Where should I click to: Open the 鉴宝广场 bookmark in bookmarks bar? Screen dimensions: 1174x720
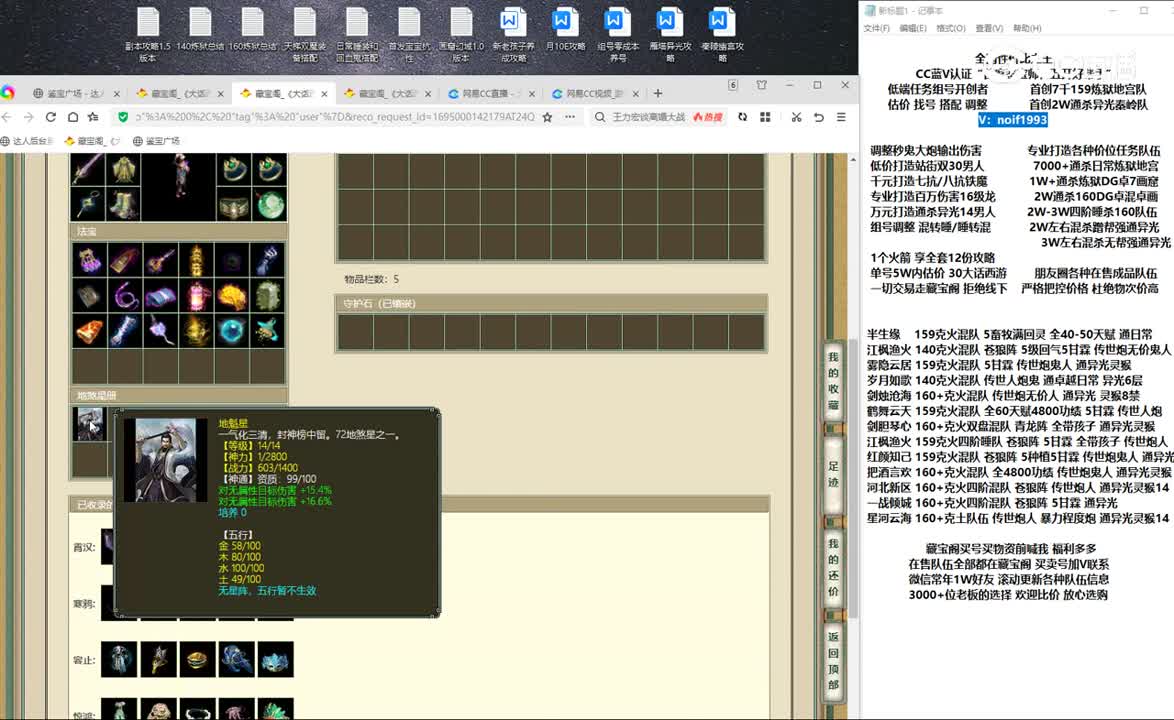pos(156,141)
